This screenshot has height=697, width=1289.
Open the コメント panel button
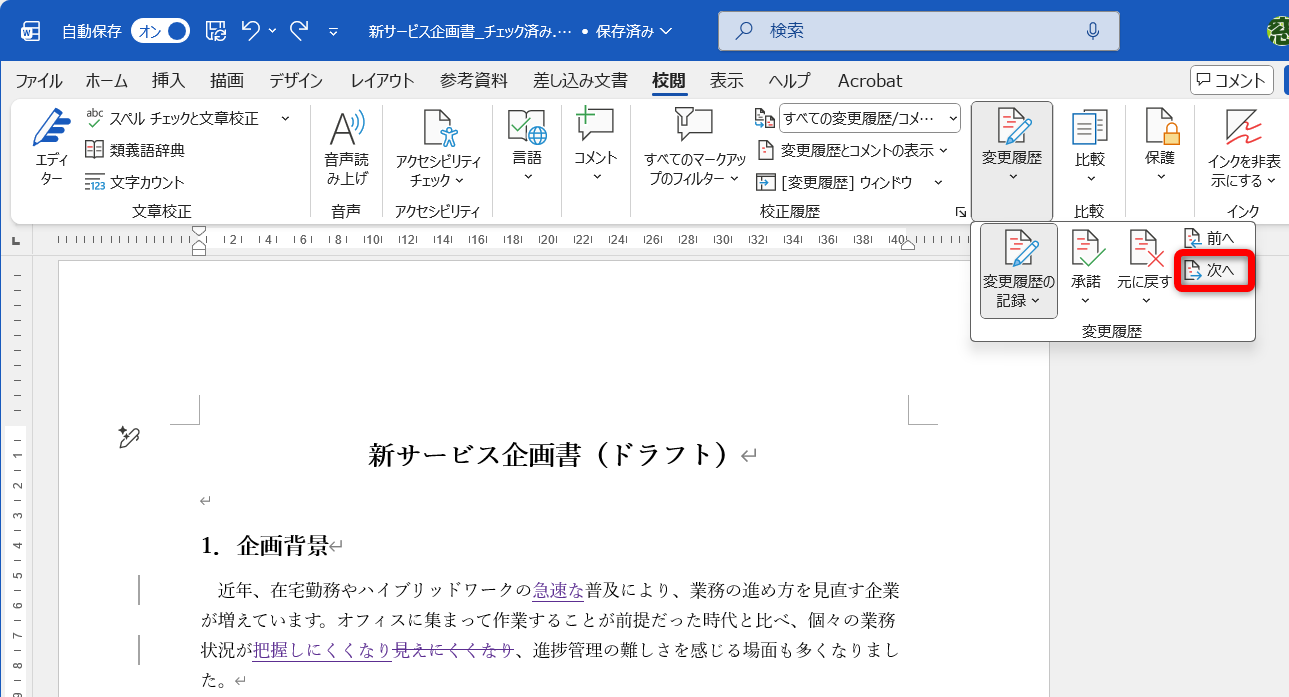(x=1231, y=80)
